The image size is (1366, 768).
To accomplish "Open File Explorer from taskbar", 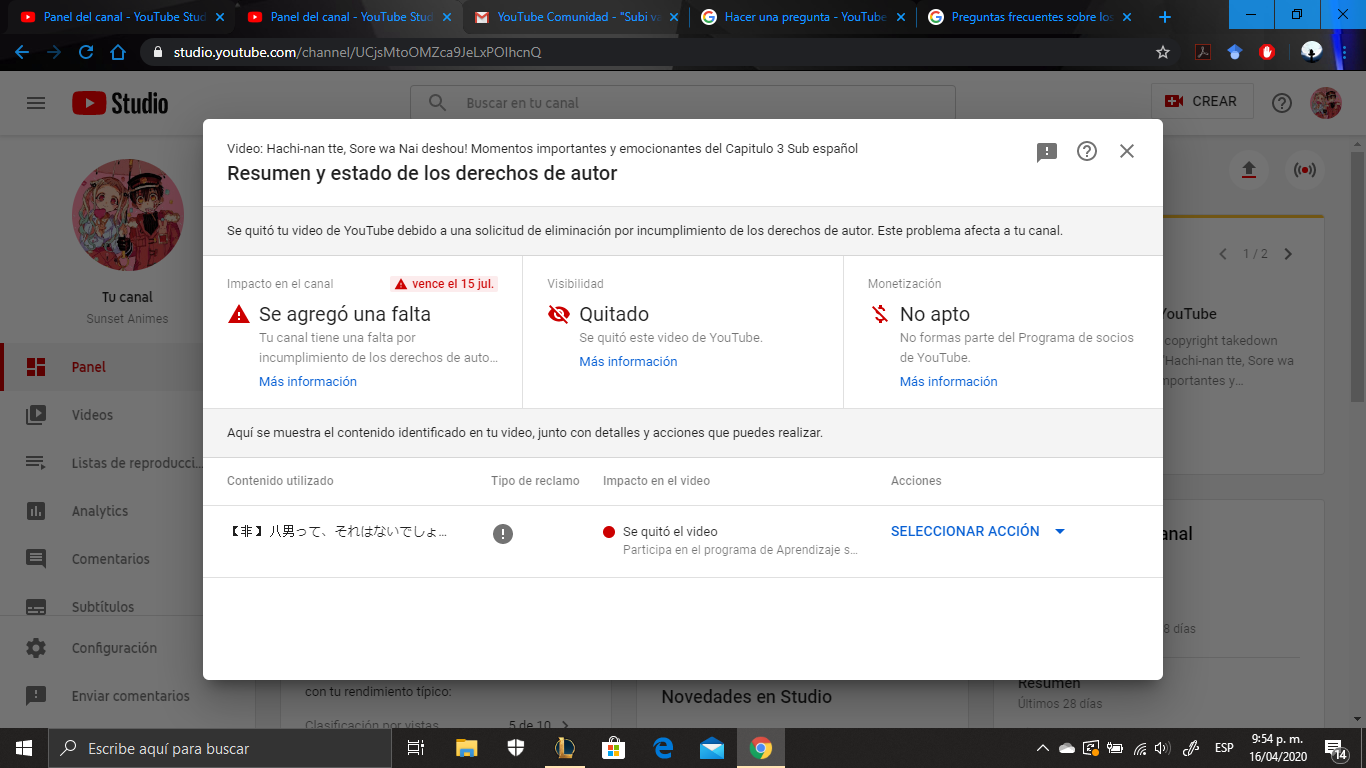I will click(467, 748).
